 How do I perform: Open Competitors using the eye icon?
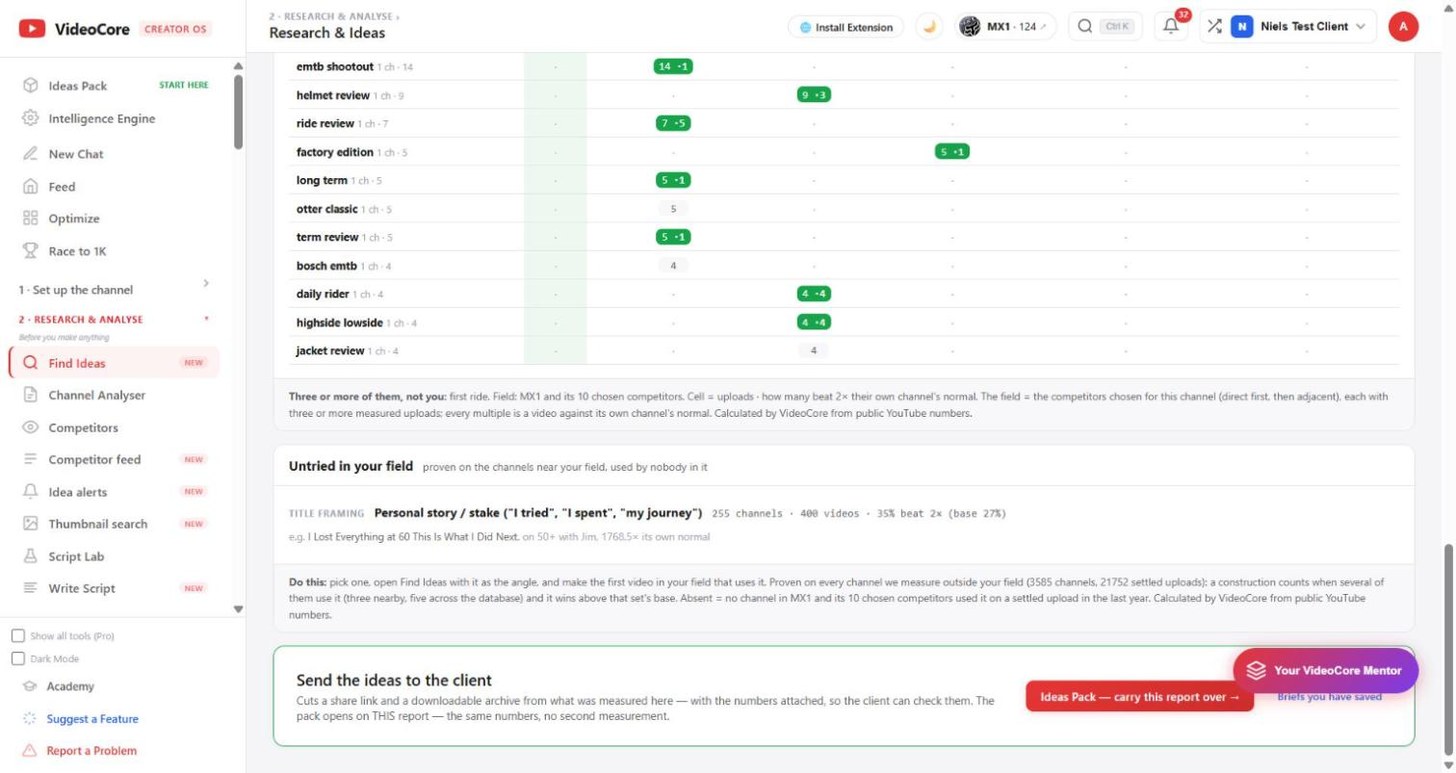pos(30,427)
